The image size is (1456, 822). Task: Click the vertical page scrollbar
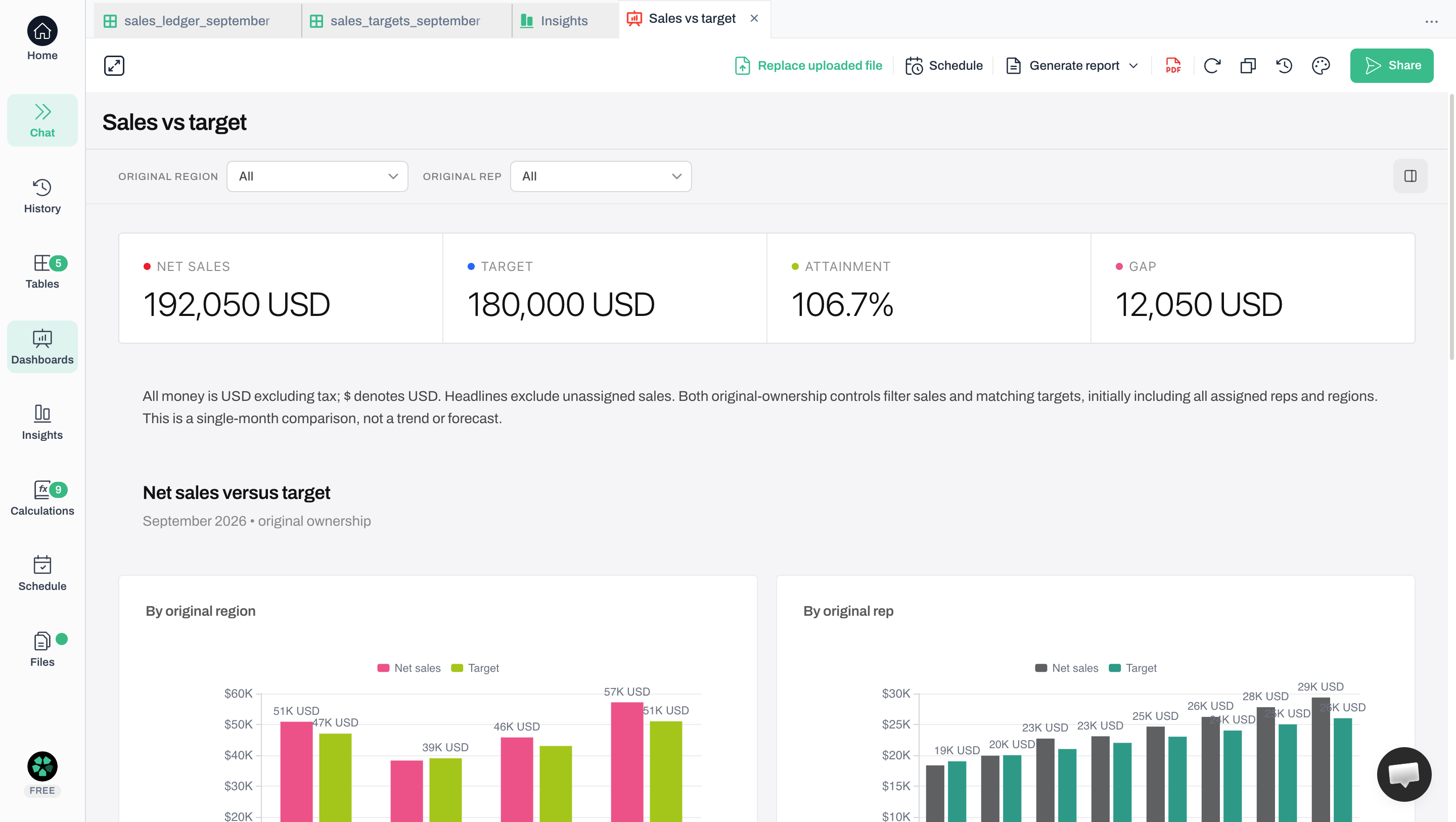pos(1451,226)
